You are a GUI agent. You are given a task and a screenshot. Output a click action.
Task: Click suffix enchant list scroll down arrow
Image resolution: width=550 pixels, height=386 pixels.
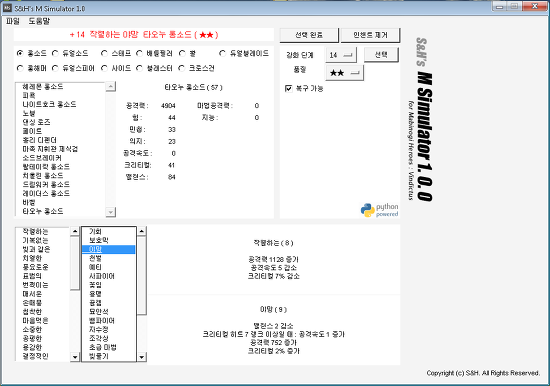[x=141, y=357]
